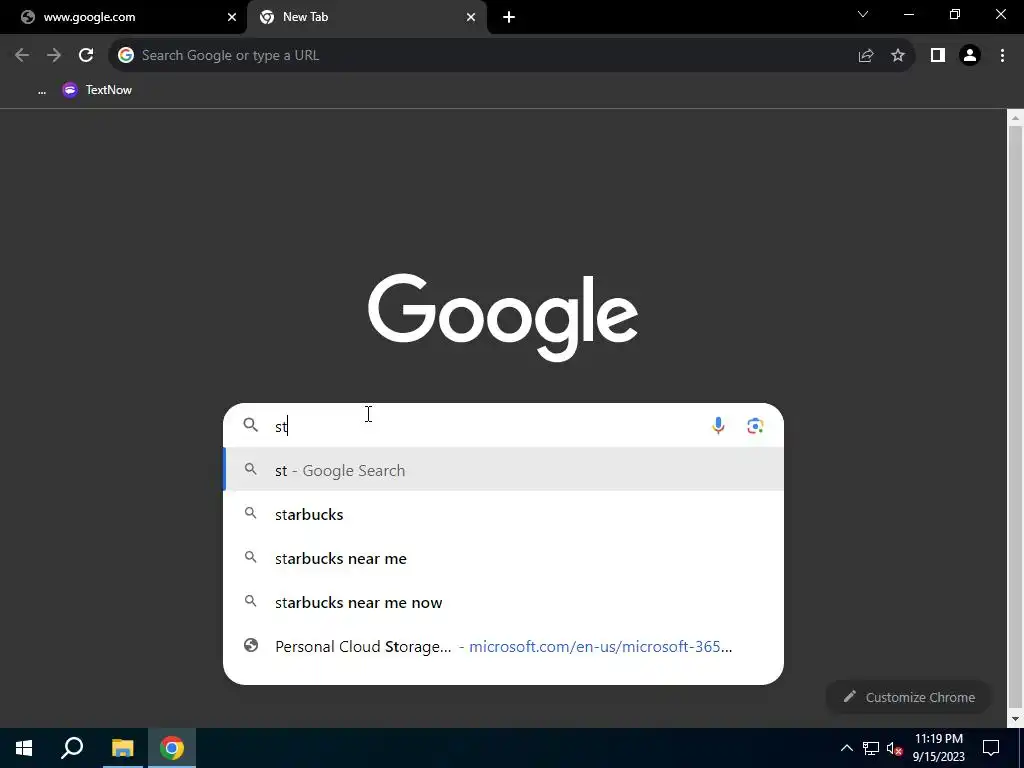Click the browser forward arrow
Image resolution: width=1024 pixels, height=768 pixels.
click(54, 56)
